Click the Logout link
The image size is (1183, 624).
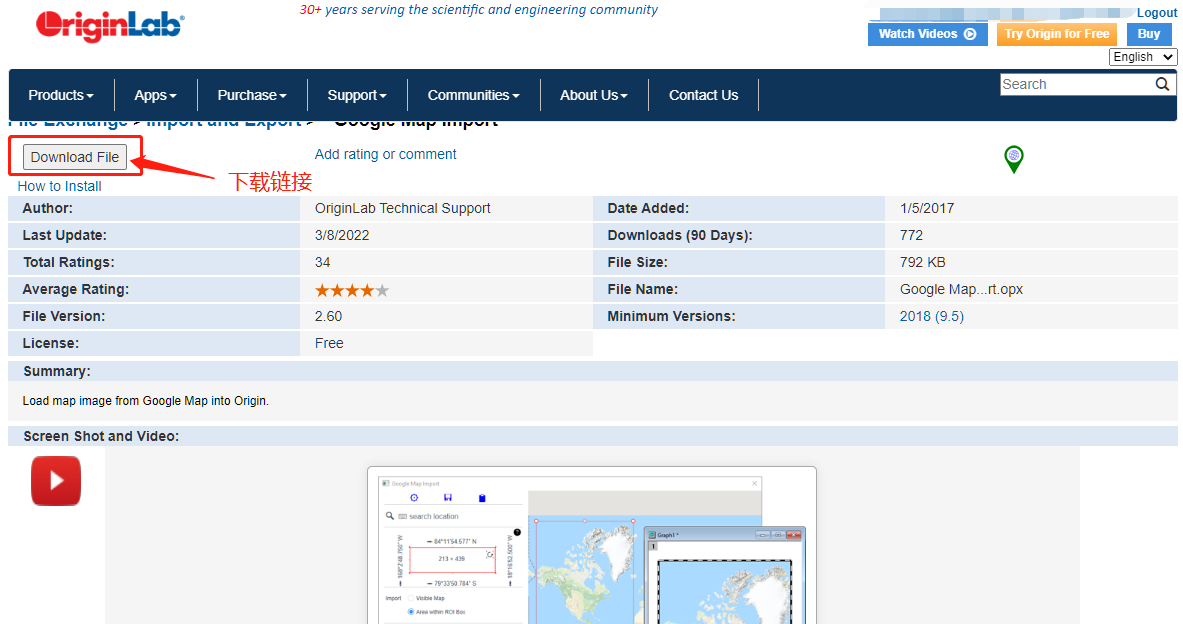tap(1157, 13)
